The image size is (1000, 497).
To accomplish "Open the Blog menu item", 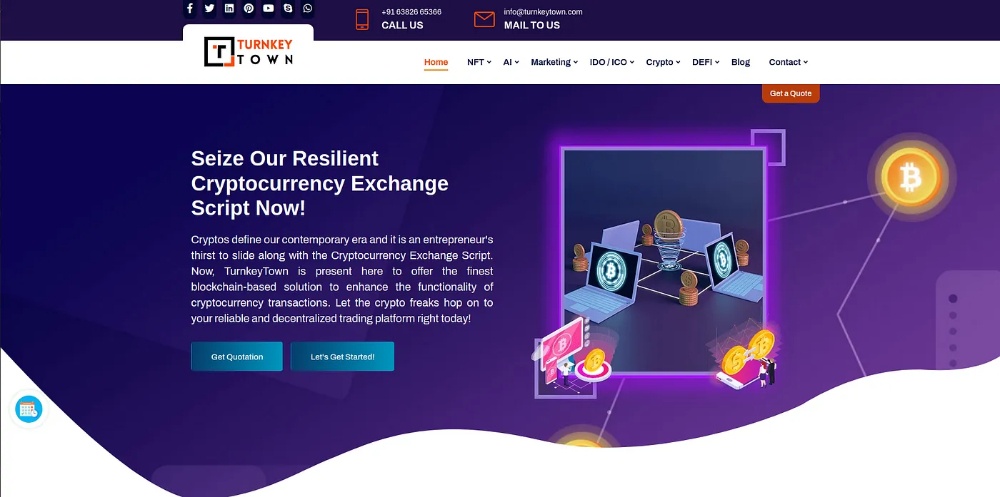I will pos(740,62).
